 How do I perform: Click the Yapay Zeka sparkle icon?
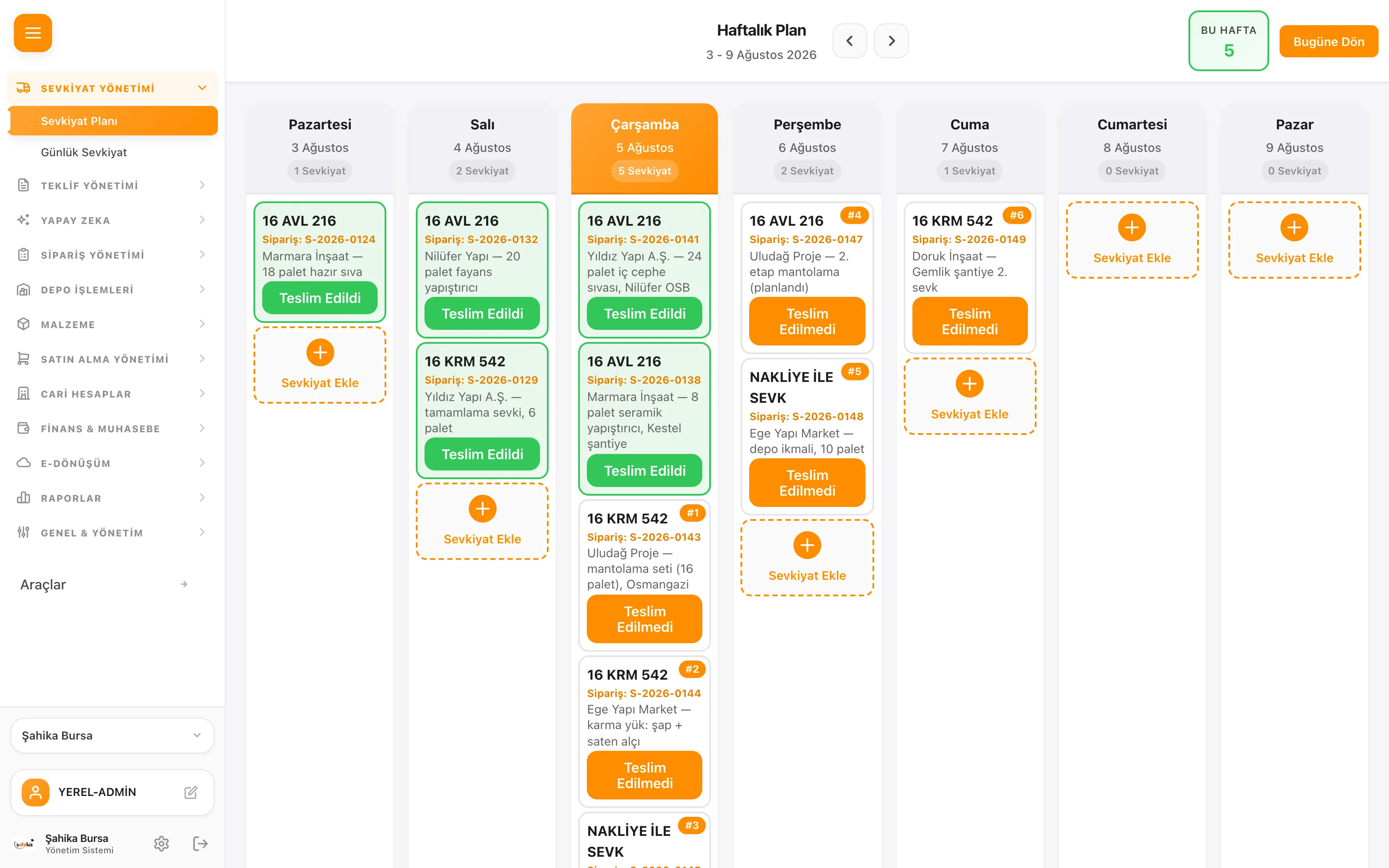(23, 220)
